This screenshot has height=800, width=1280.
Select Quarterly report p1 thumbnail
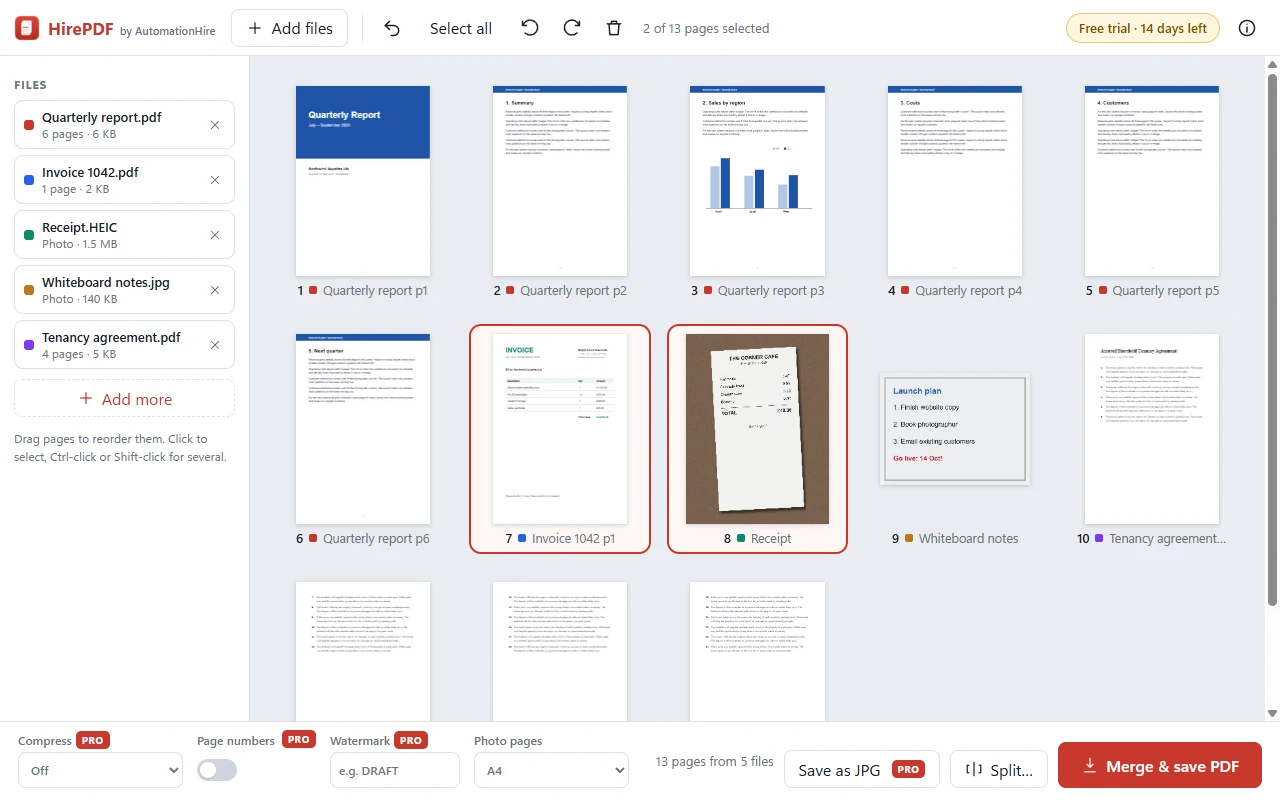(x=363, y=181)
